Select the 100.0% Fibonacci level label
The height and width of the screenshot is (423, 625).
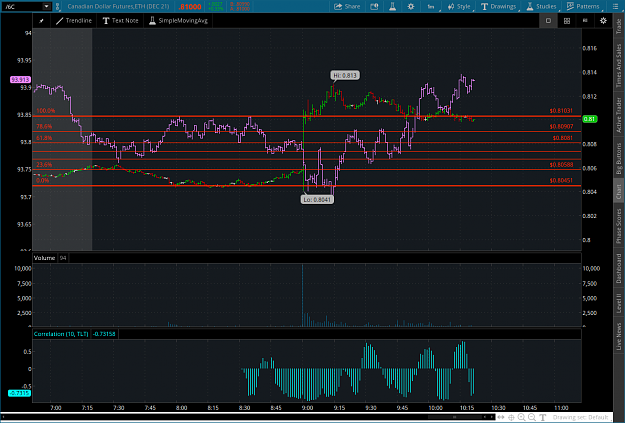pyautogui.click(x=46, y=111)
